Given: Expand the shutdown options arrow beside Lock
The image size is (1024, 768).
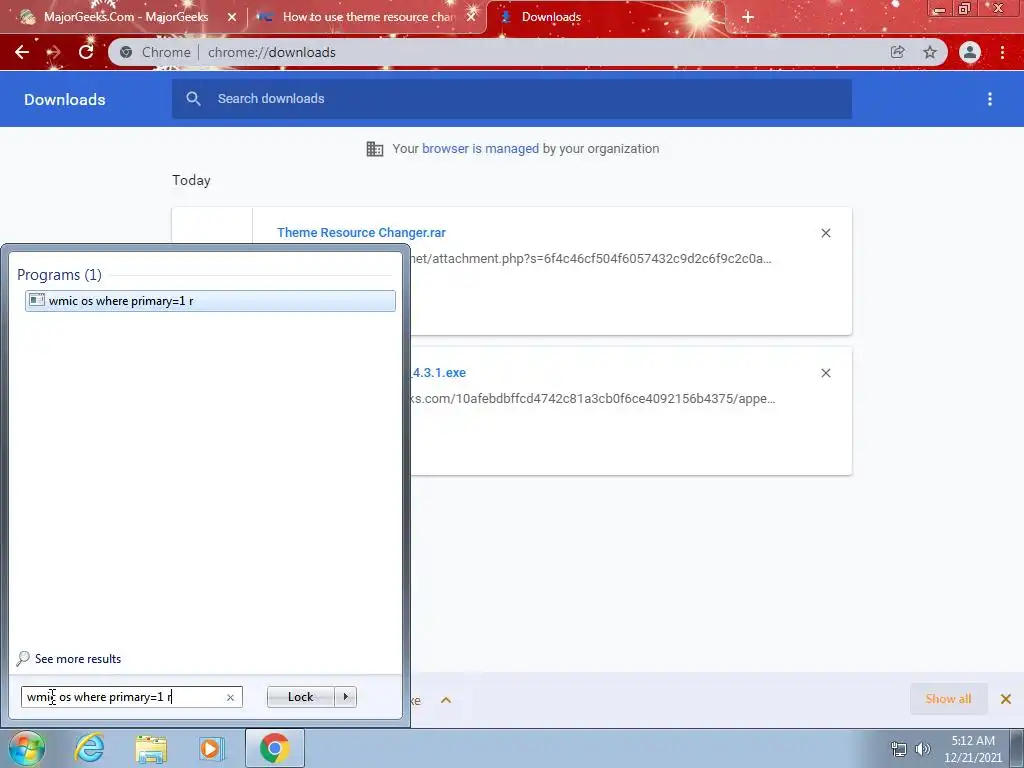Looking at the screenshot, I should 345,697.
